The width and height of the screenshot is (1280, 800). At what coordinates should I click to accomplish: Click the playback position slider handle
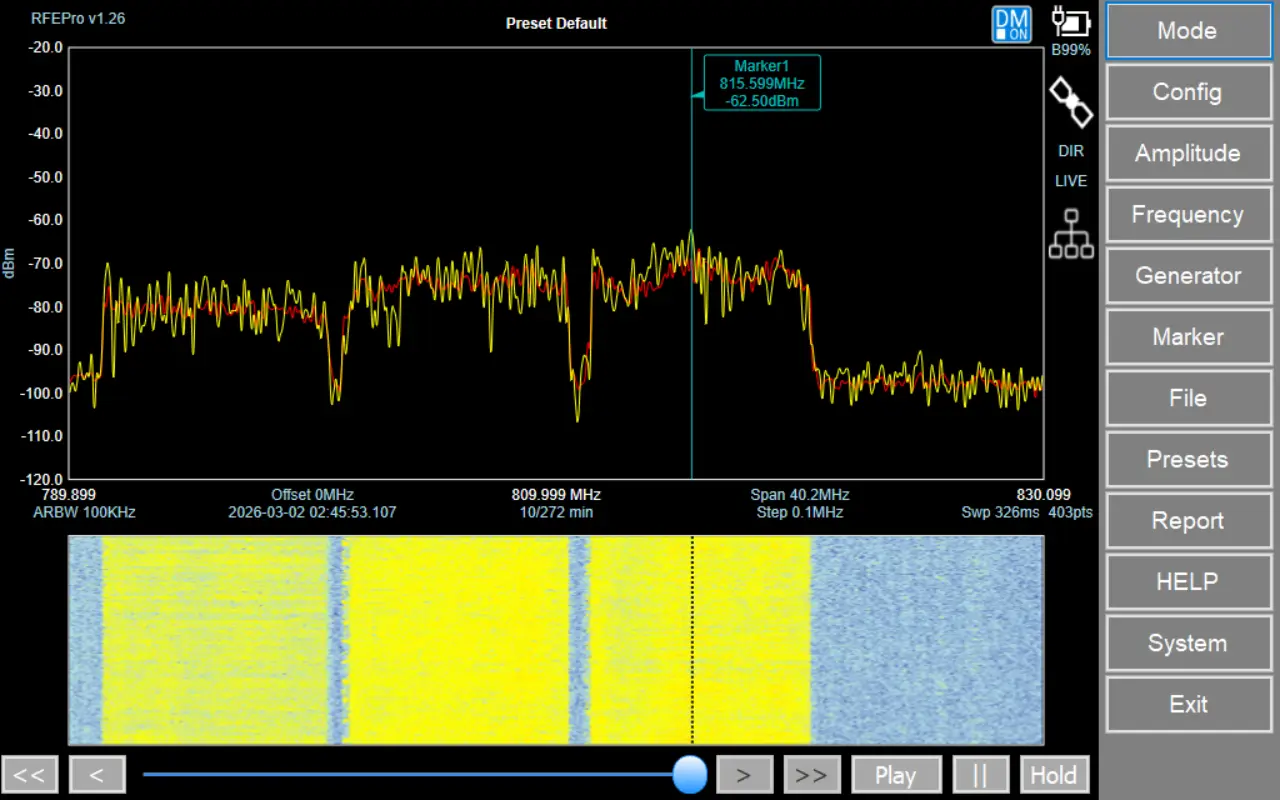tap(689, 774)
